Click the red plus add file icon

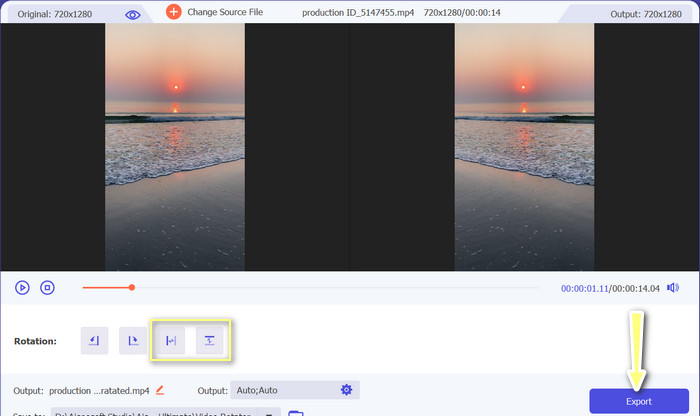coord(173,12)
